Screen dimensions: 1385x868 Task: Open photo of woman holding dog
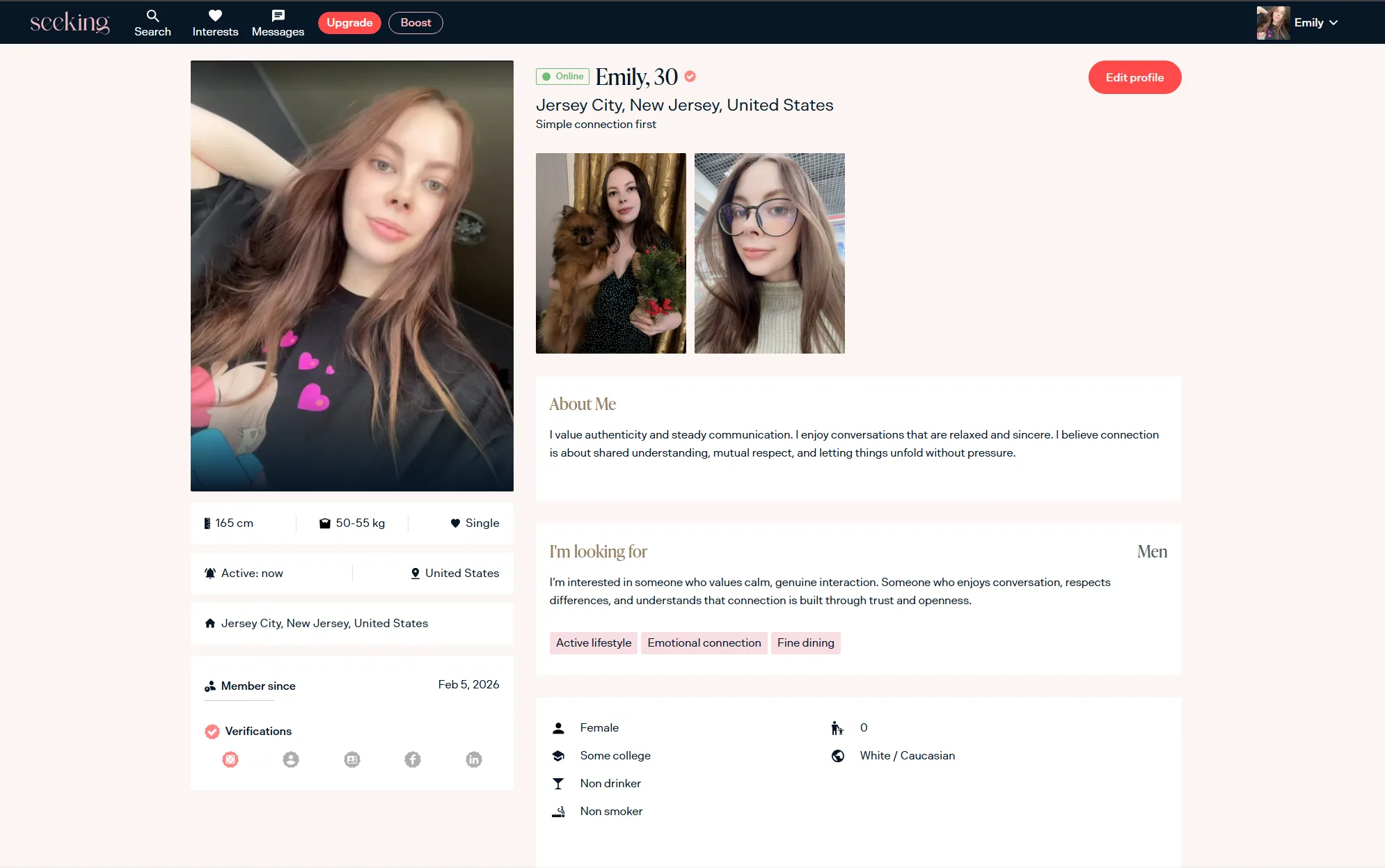[x=610, y=253]
